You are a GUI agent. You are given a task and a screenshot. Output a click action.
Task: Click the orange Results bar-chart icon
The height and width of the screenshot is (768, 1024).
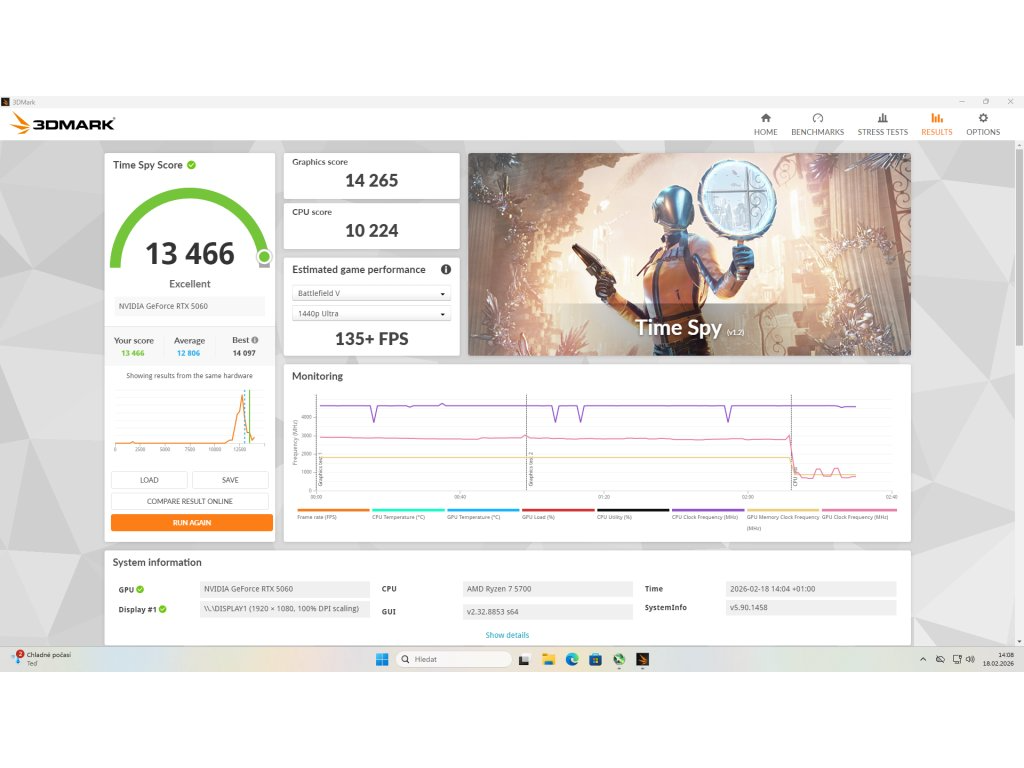pyautogui.click(x=936, y=118)
